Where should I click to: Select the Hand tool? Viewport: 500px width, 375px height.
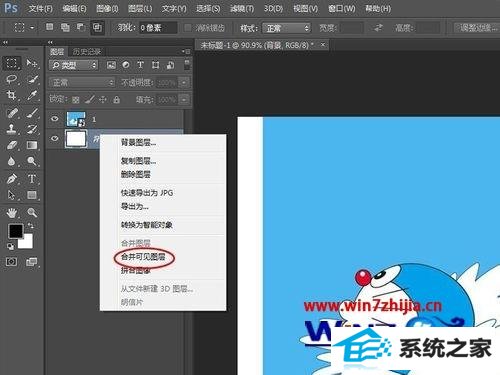[x=12, y=212]
